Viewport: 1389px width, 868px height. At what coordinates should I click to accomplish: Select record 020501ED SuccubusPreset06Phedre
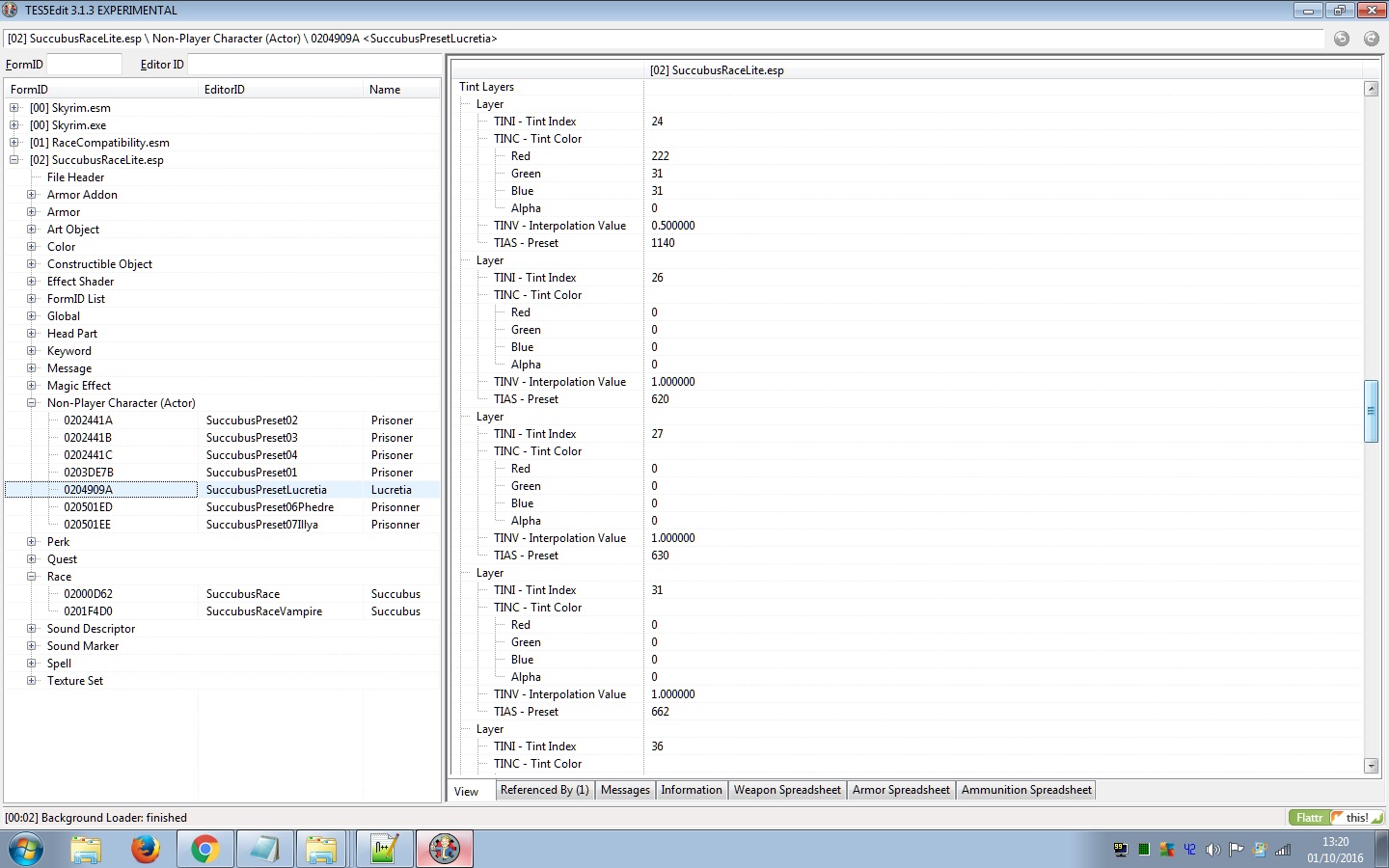click(x=222, y=507)
